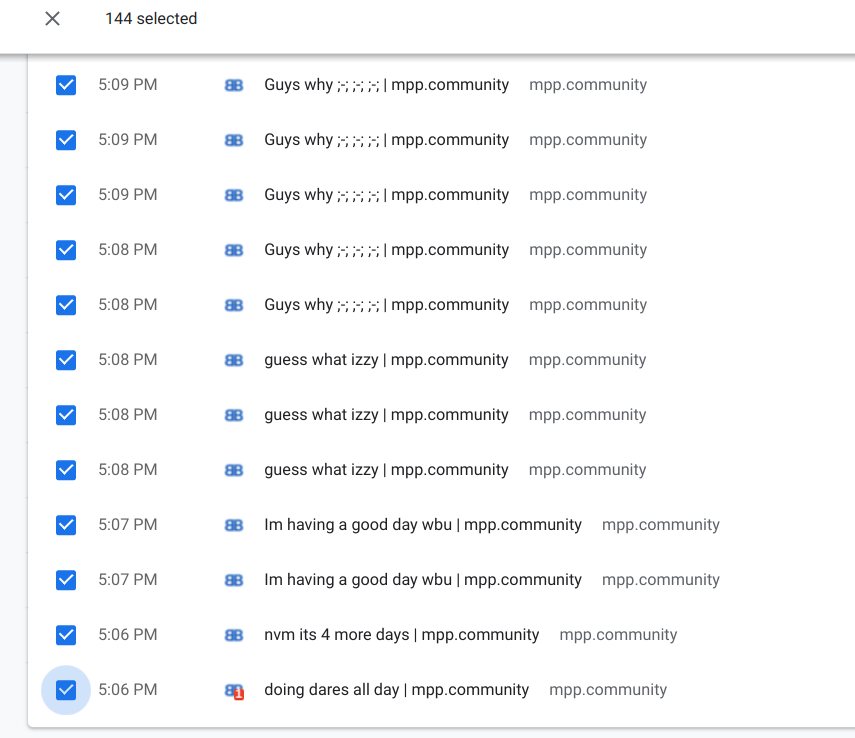Uncheck the upper 5:08 PM "Guys why" entry
855x738 pixels.
click(66, 250)
